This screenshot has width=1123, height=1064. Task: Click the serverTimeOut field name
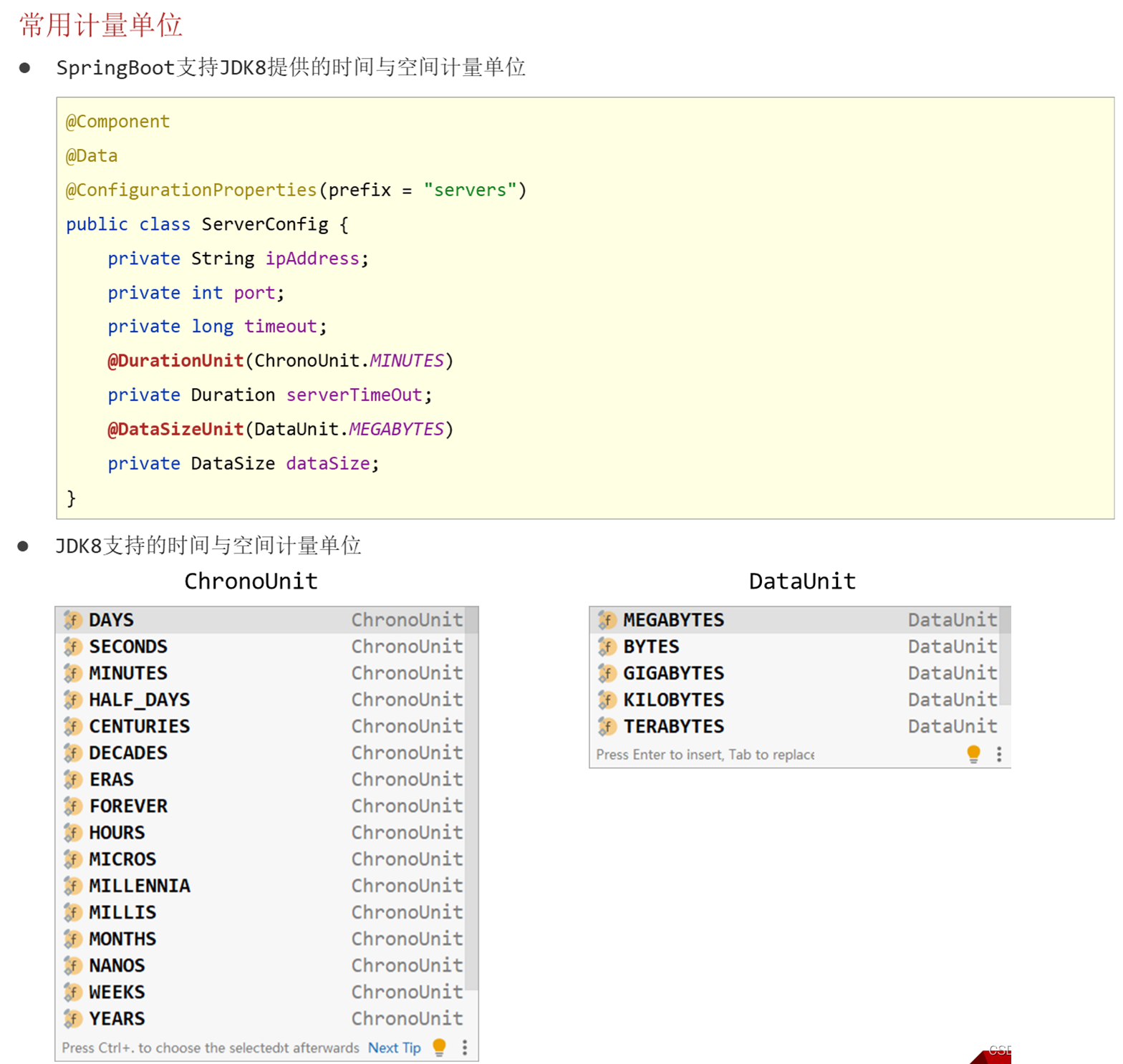click(355, 395)
